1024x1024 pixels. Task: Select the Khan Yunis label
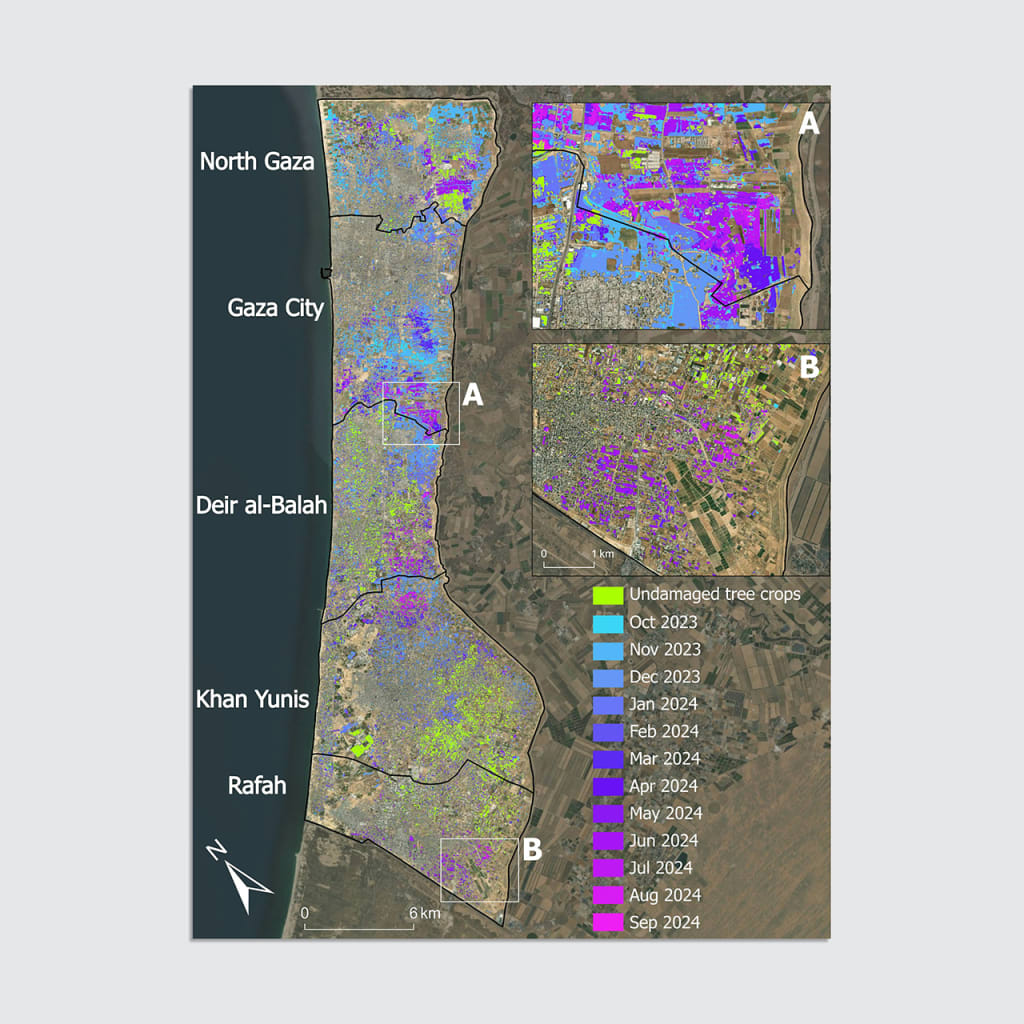click(x=252, y=698)
